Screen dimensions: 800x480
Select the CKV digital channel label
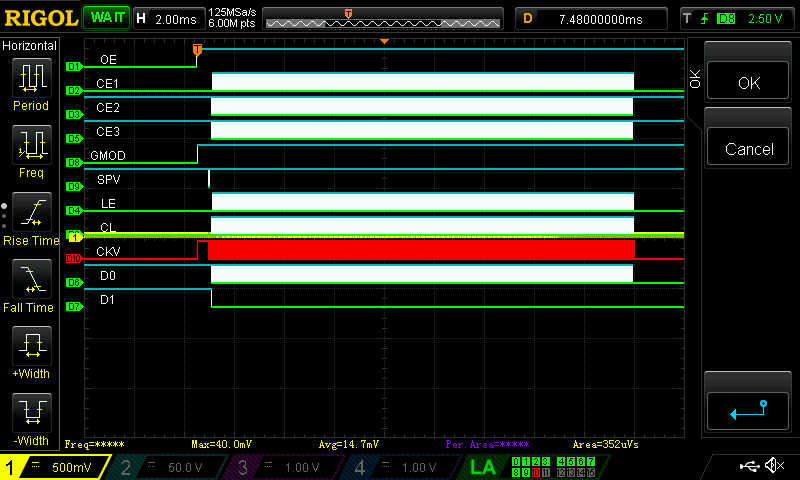pos(108,251)
